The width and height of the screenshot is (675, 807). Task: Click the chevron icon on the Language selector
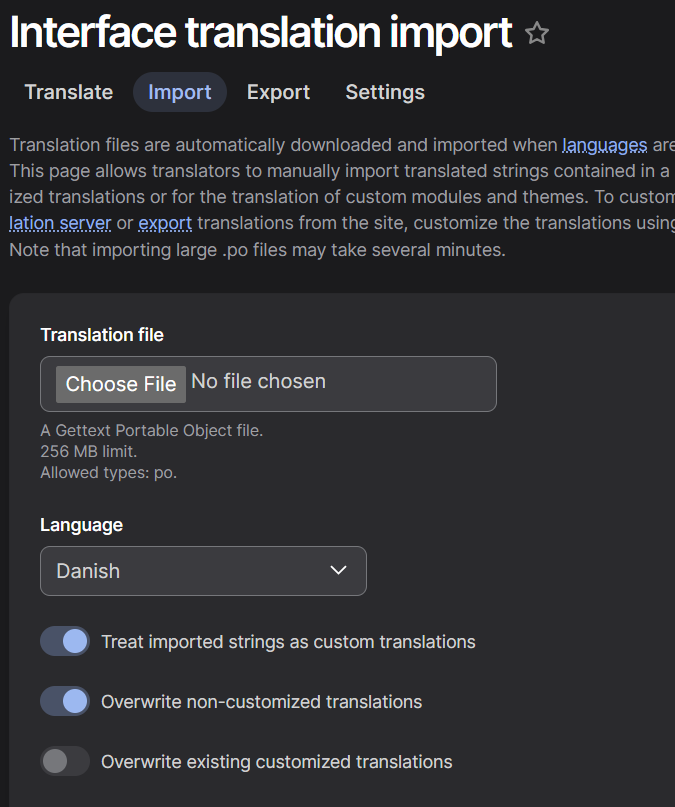(340, 570)
